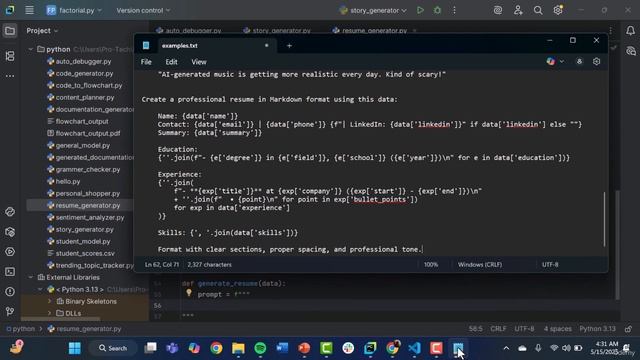This screenshot has height=360, width=640.
Task: Open Visual Studio Code from the taskbar
Action: click(x=414, y=348)
